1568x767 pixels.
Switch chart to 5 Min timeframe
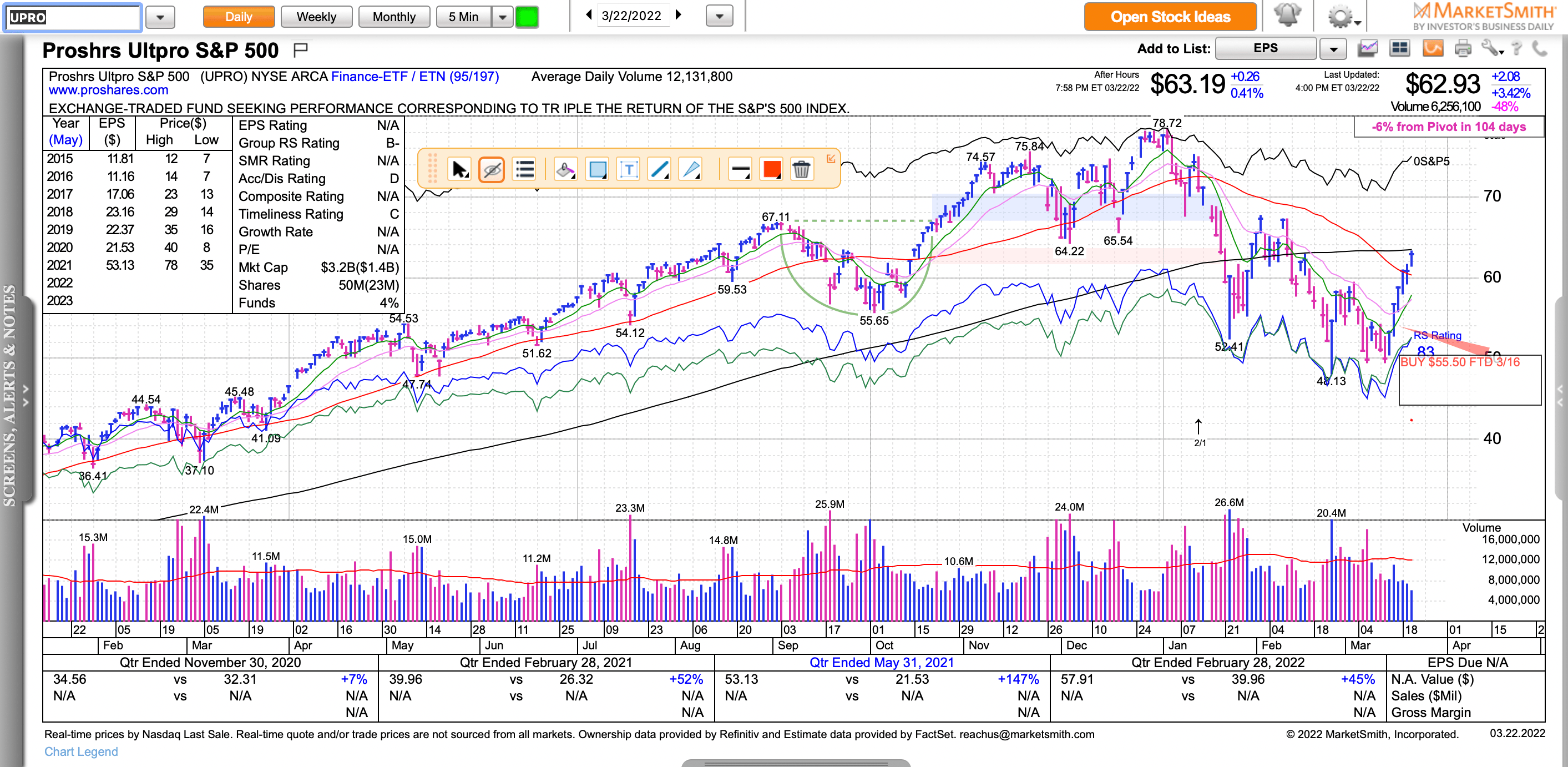[x=463, y=17]
